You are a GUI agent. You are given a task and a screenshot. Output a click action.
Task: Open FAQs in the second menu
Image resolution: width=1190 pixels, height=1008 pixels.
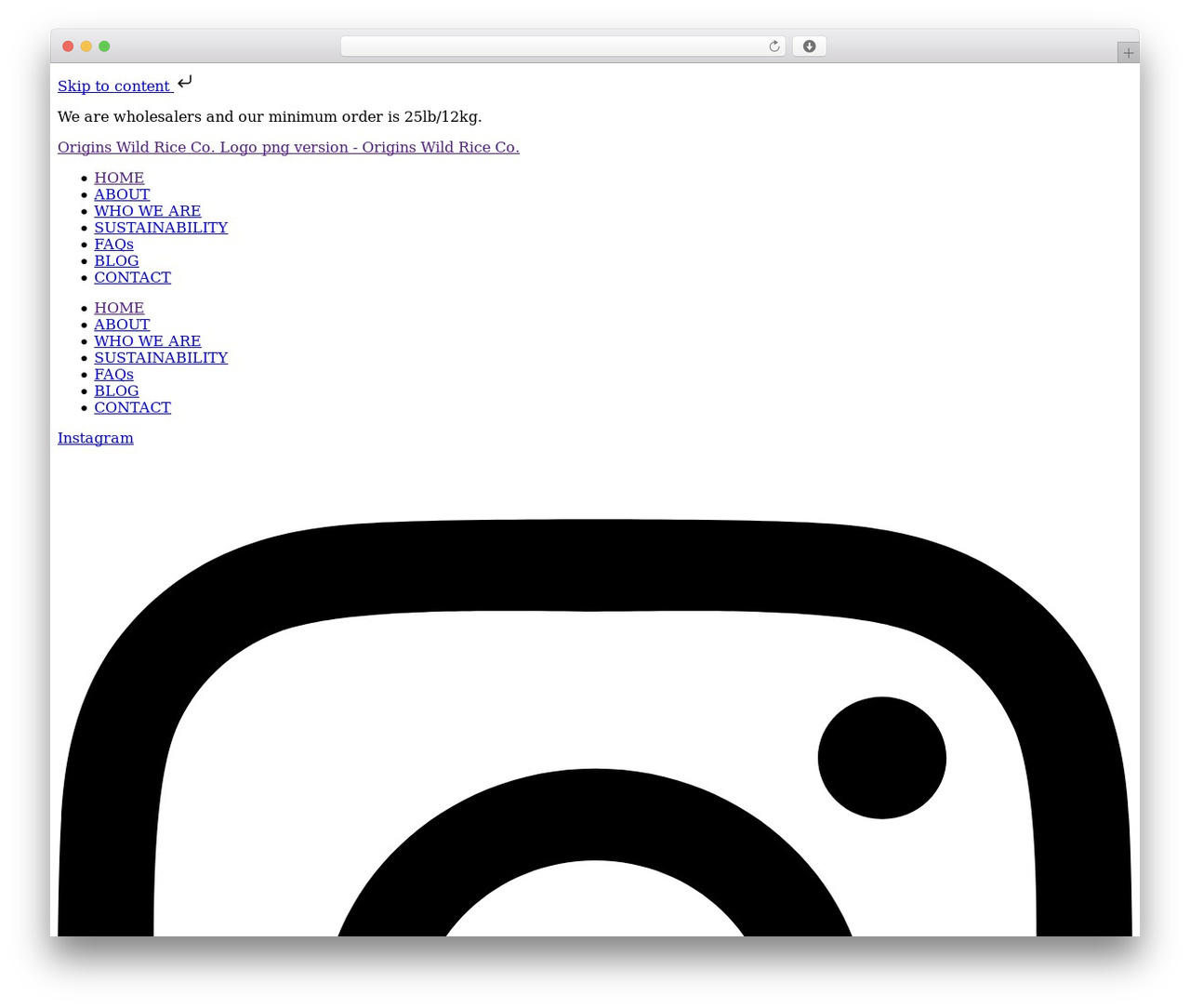pyautogui.click(x=113, y=375)
